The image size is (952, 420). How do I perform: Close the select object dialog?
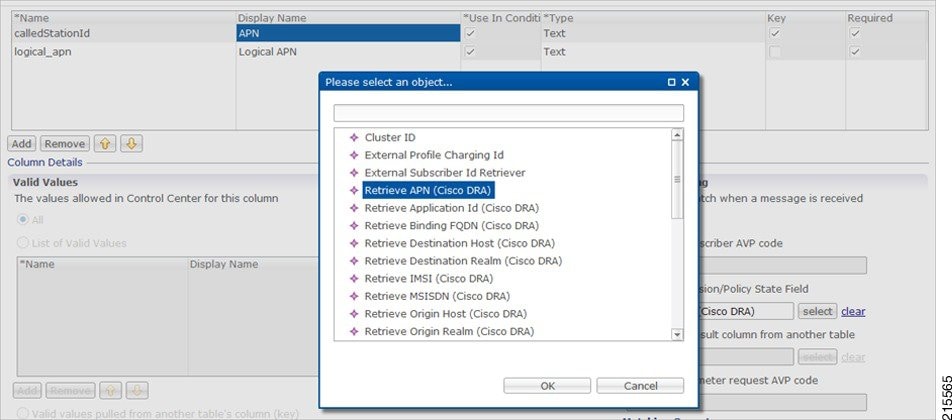click(x=685, y=82)
